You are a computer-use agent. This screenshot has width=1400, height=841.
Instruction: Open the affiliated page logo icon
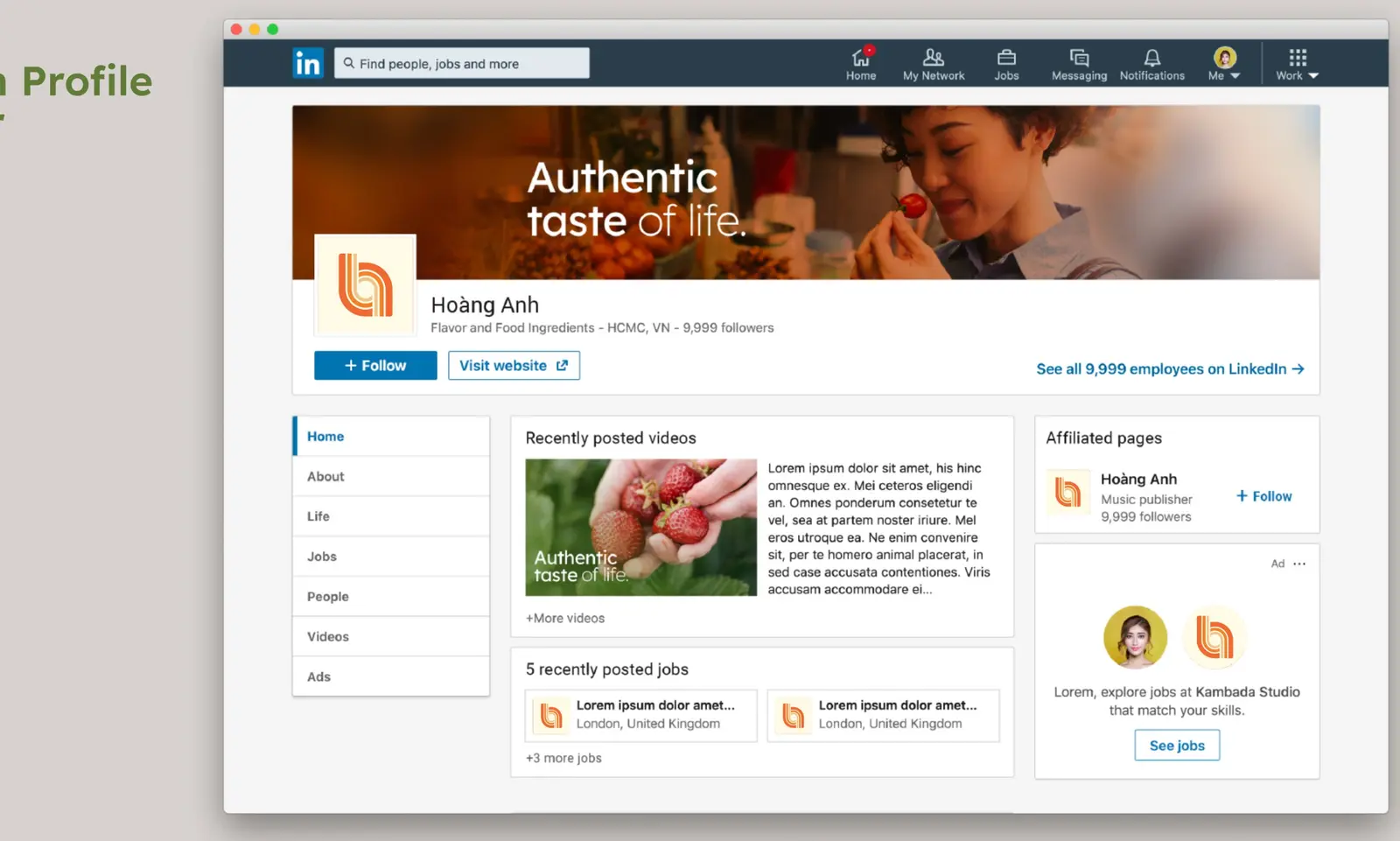(x=1068, y=493)
